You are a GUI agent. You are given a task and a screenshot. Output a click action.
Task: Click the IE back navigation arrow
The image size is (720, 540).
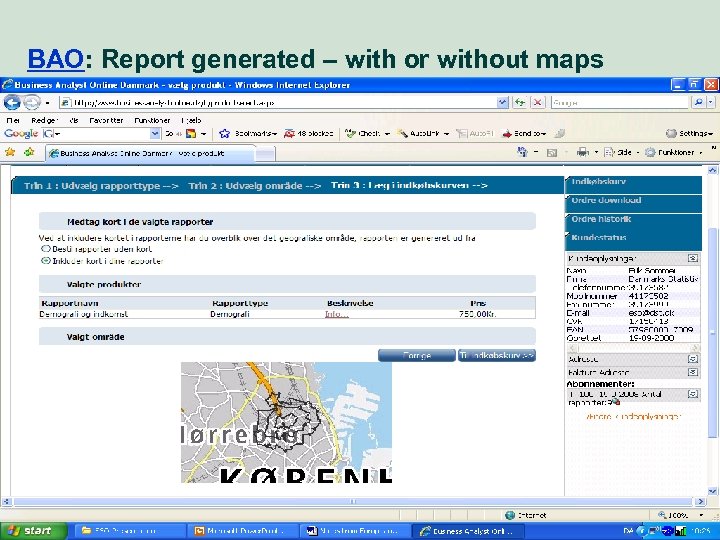click(12, 102)
